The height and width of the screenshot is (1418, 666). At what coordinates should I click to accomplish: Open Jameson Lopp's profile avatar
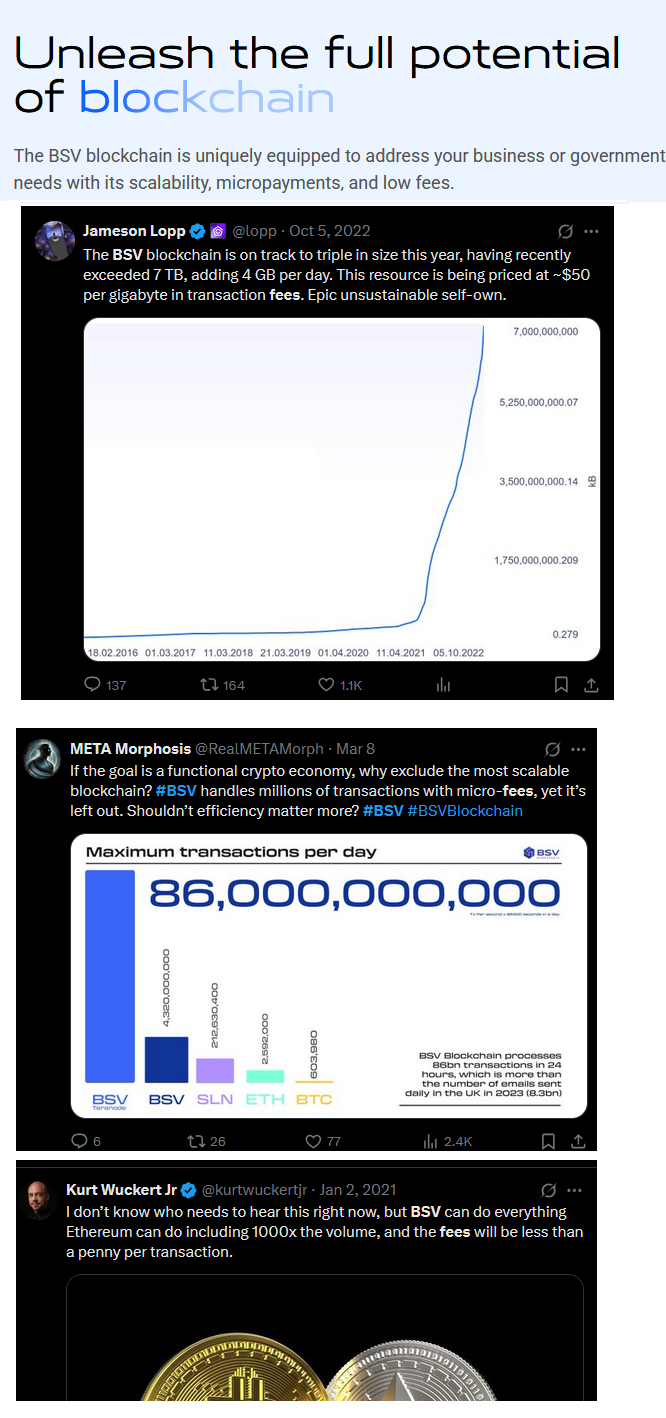pyautogui.click(x=53, y=240)
